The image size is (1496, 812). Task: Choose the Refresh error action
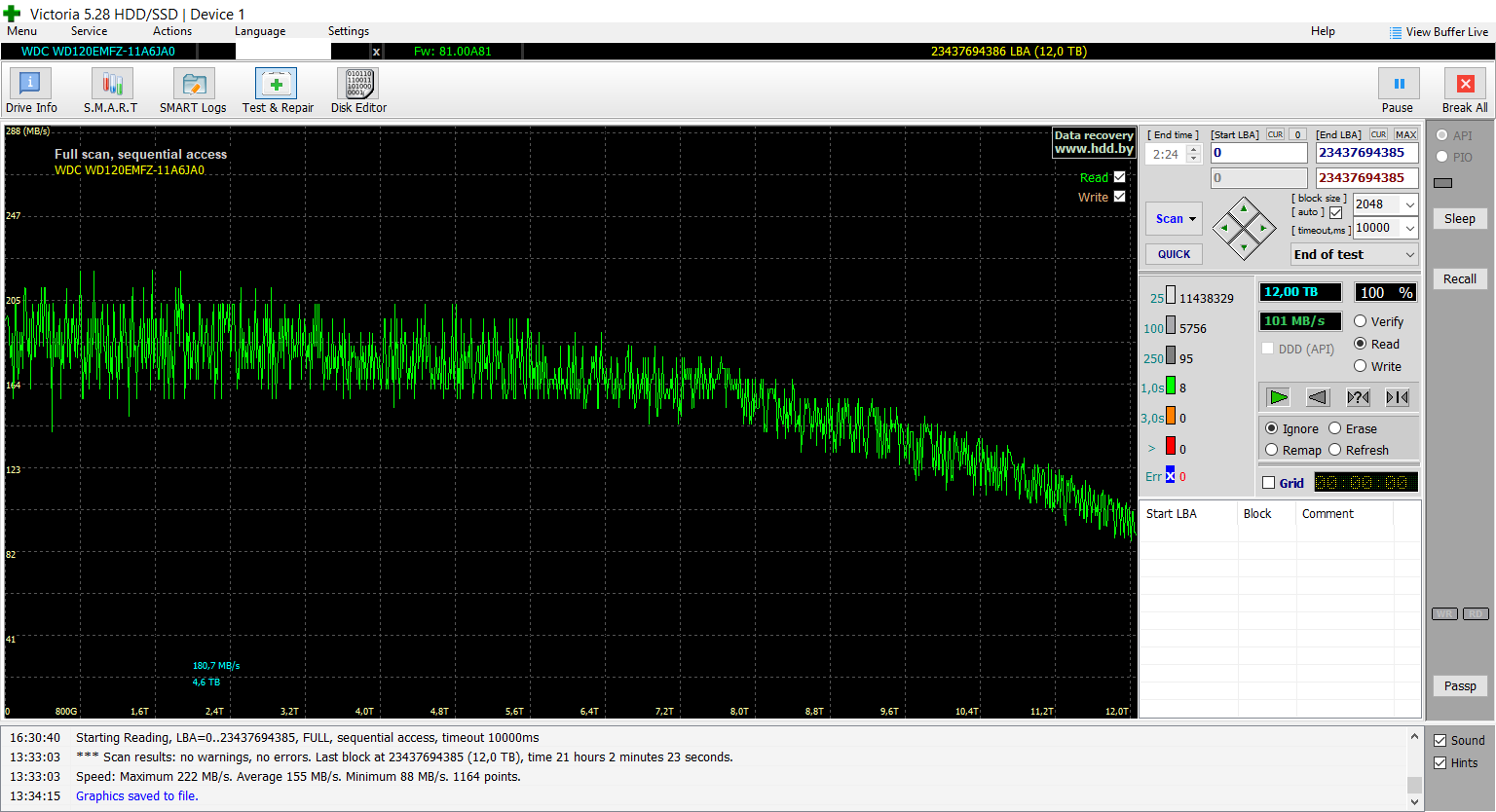coord(1335,450)
